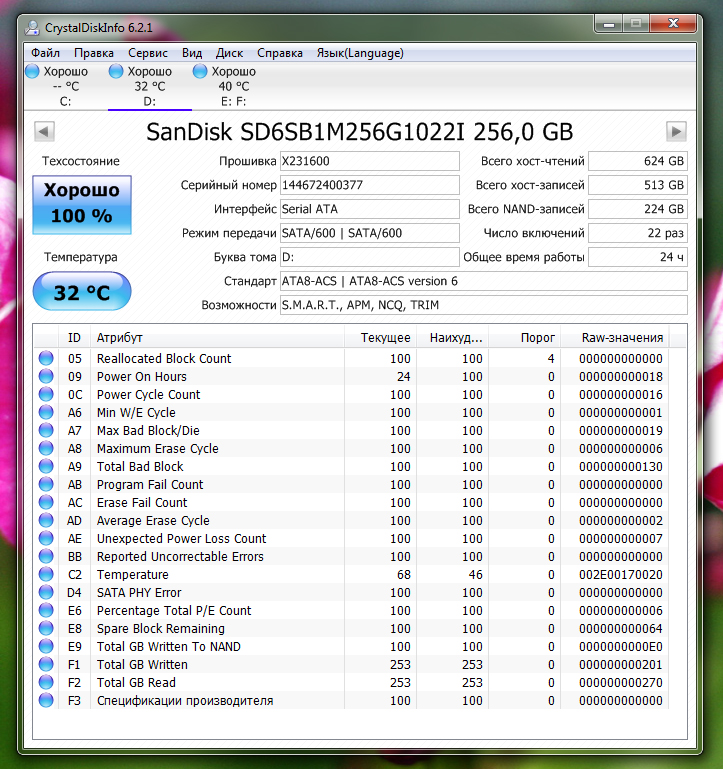Click raw value 002E00170020 in Temperature row
The width and height of the screenshot is (723, 769).
coord(620,574)
